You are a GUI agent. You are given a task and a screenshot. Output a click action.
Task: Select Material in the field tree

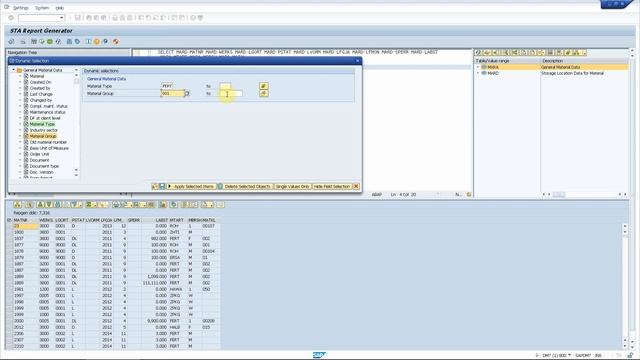[37, 76]
